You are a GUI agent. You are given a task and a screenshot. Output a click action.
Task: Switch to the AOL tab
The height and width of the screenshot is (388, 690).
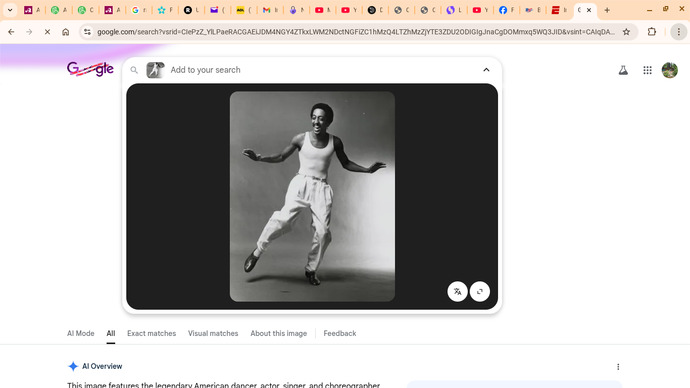click(x=240, y=10)
